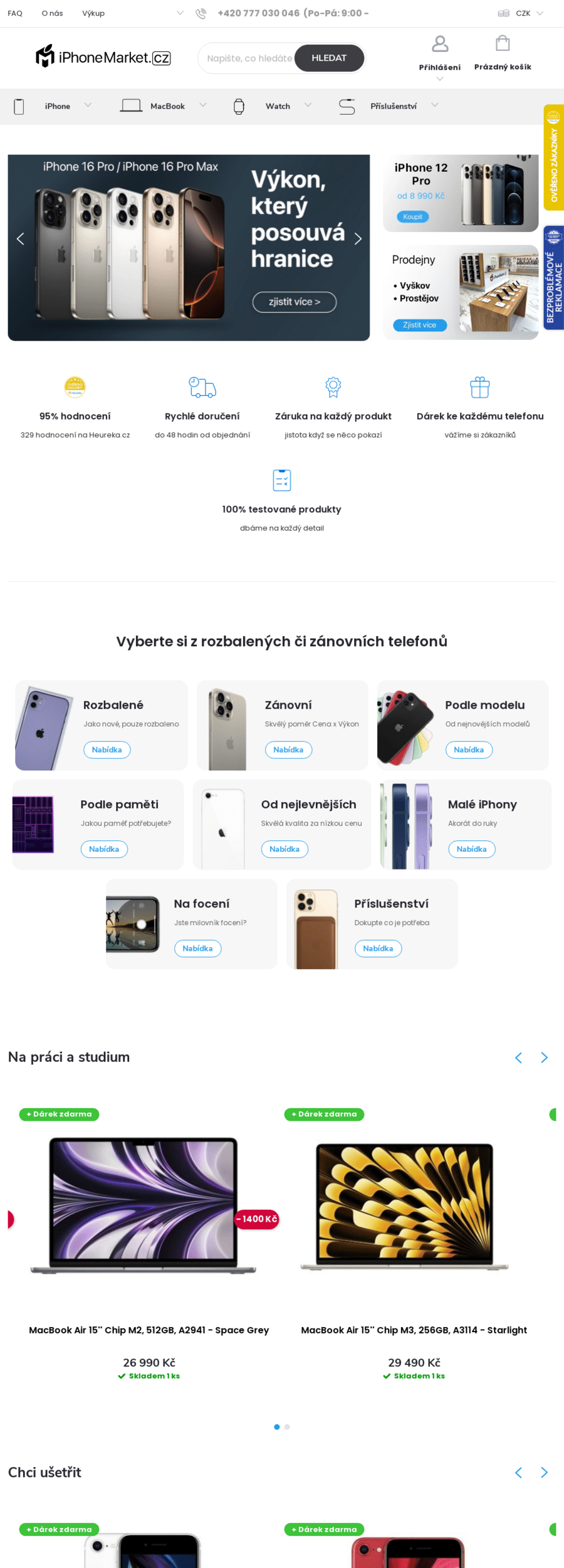564x1568 pixels.
Task: Open the FAQ page link
Action: pos(15,13)
